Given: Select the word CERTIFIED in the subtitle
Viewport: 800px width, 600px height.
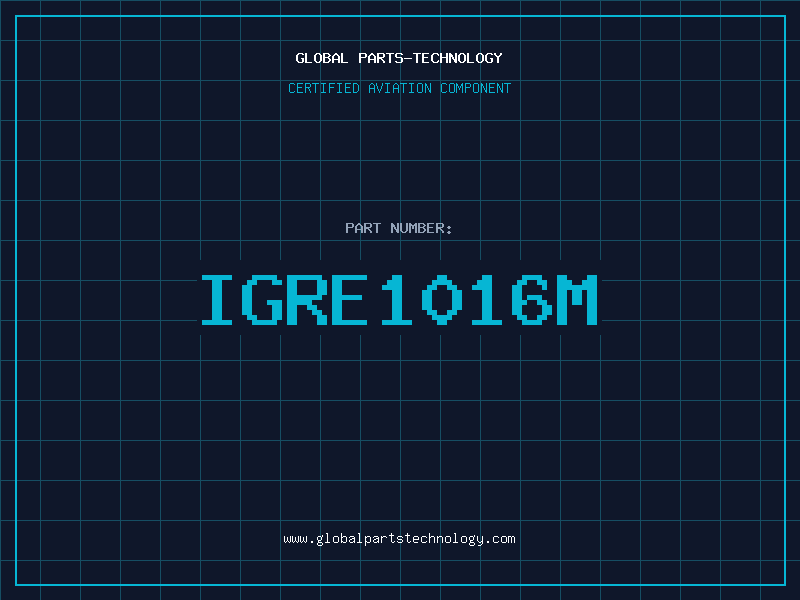Looking at the screenshot, I should pyautogui.click(x=325, y=88).
